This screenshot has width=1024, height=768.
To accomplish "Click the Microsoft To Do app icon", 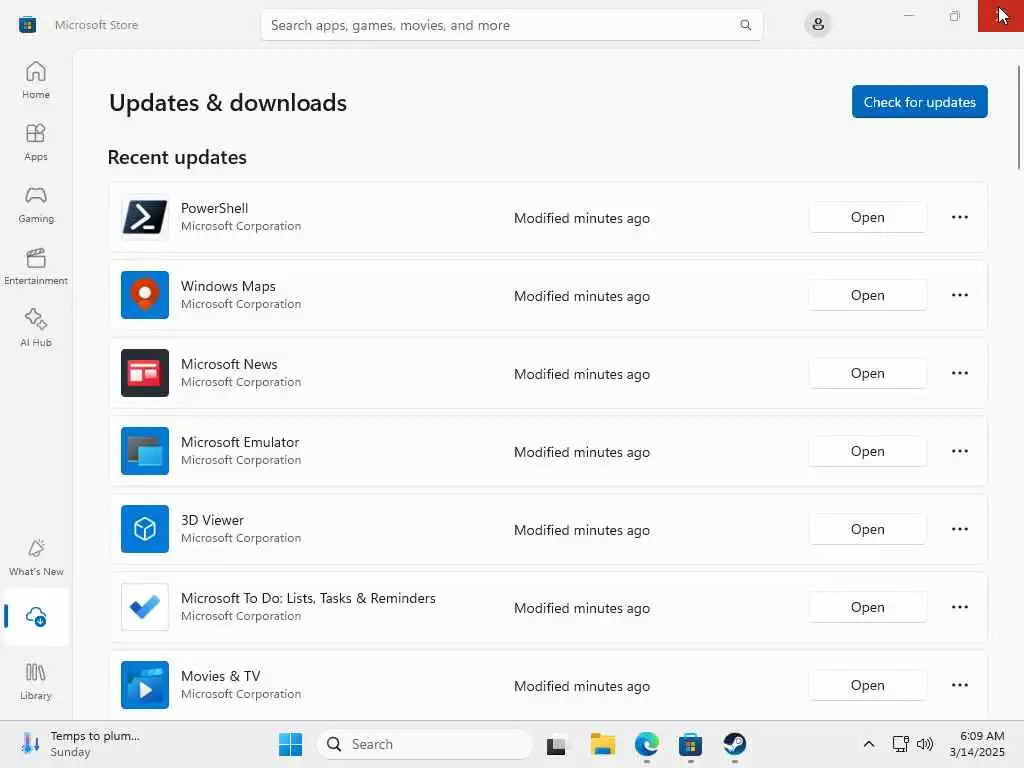I will coord(145,607).
